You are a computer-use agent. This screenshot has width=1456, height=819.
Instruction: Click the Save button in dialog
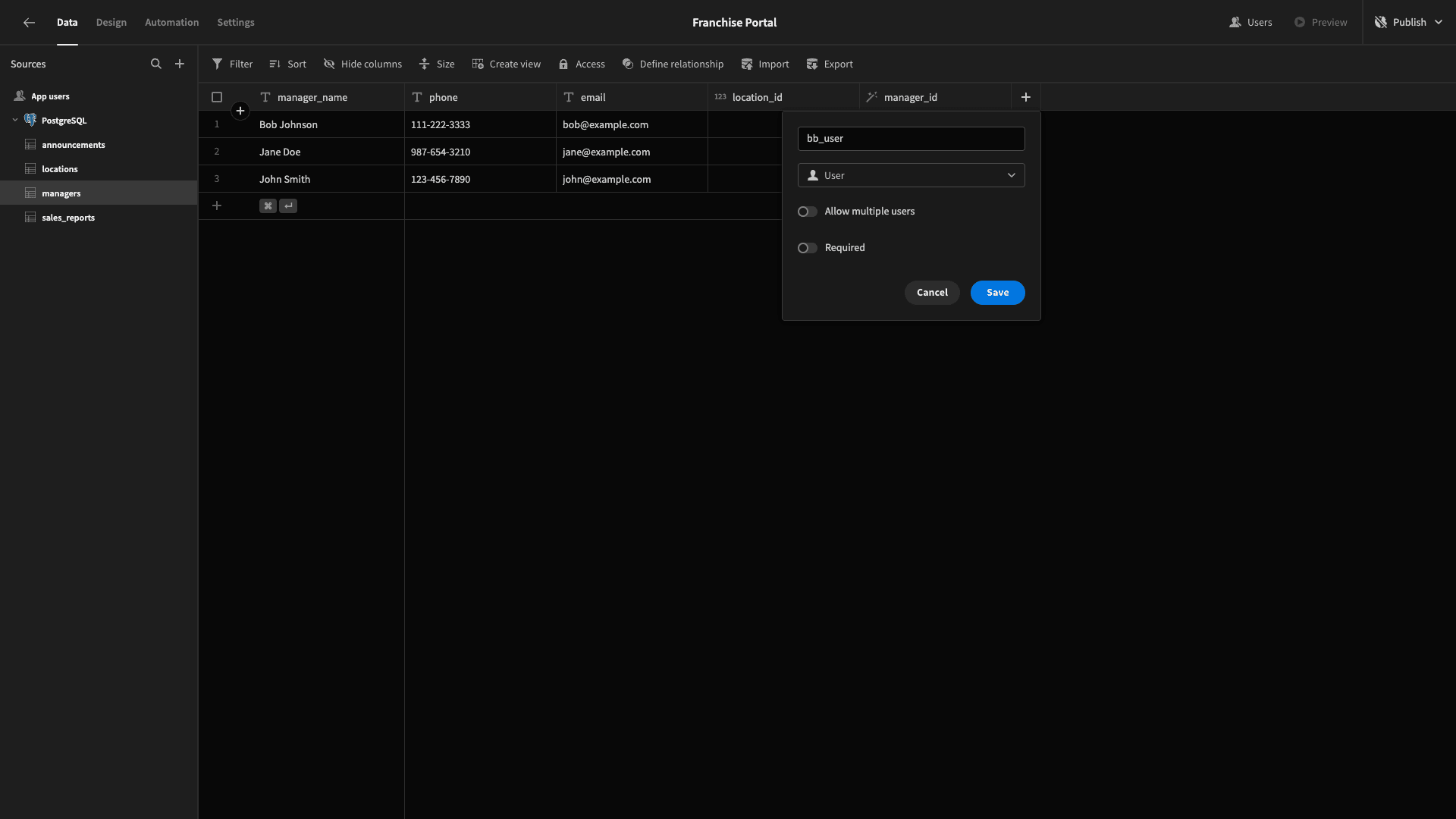(997, 292)
